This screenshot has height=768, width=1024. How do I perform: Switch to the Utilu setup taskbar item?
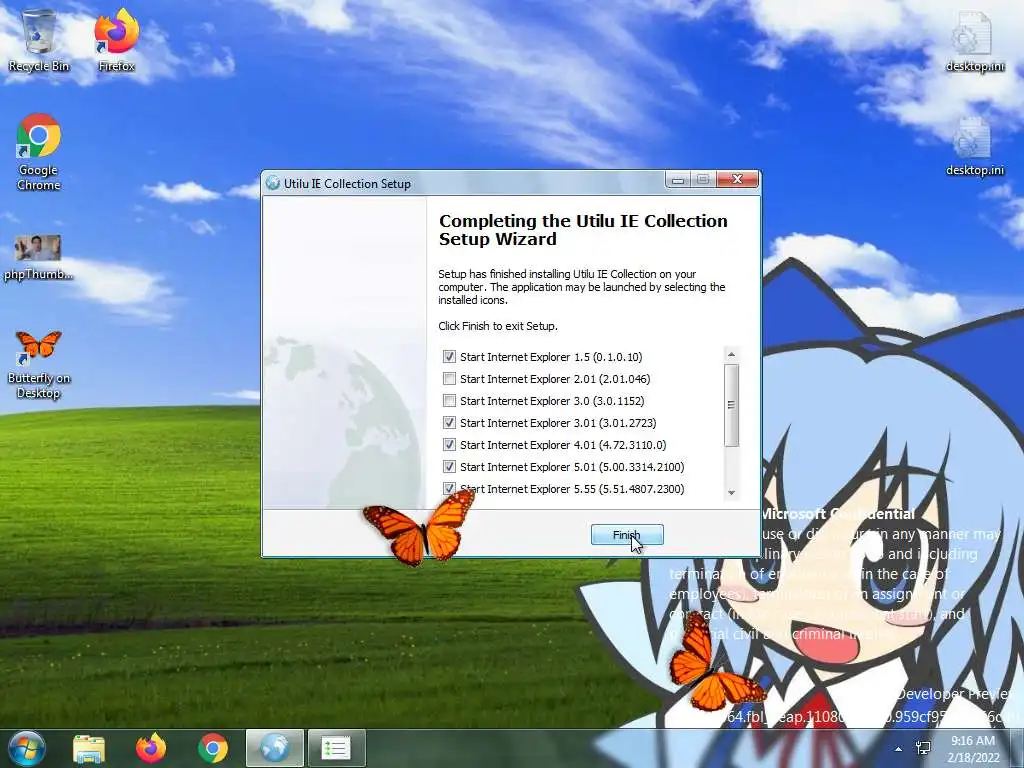[275, 748]
